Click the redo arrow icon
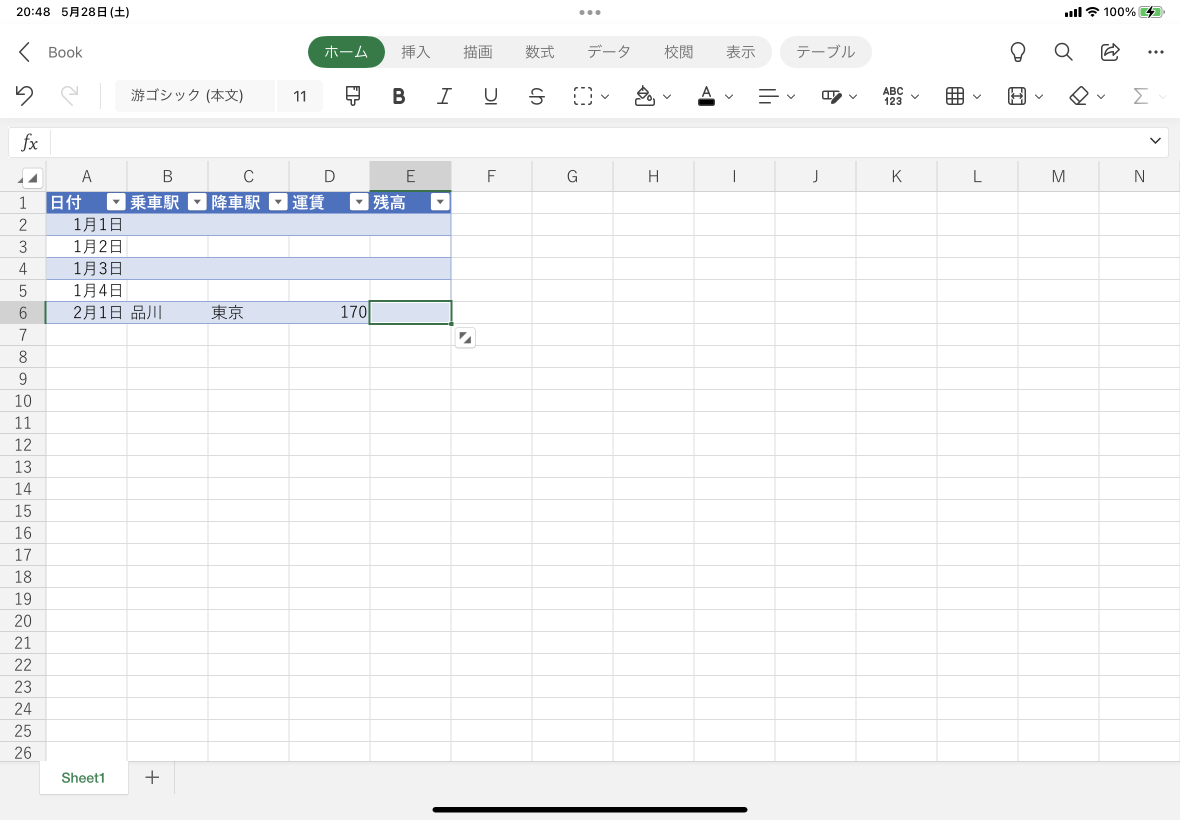Viewport: 1180px width, 820px height. click(69, 96)
